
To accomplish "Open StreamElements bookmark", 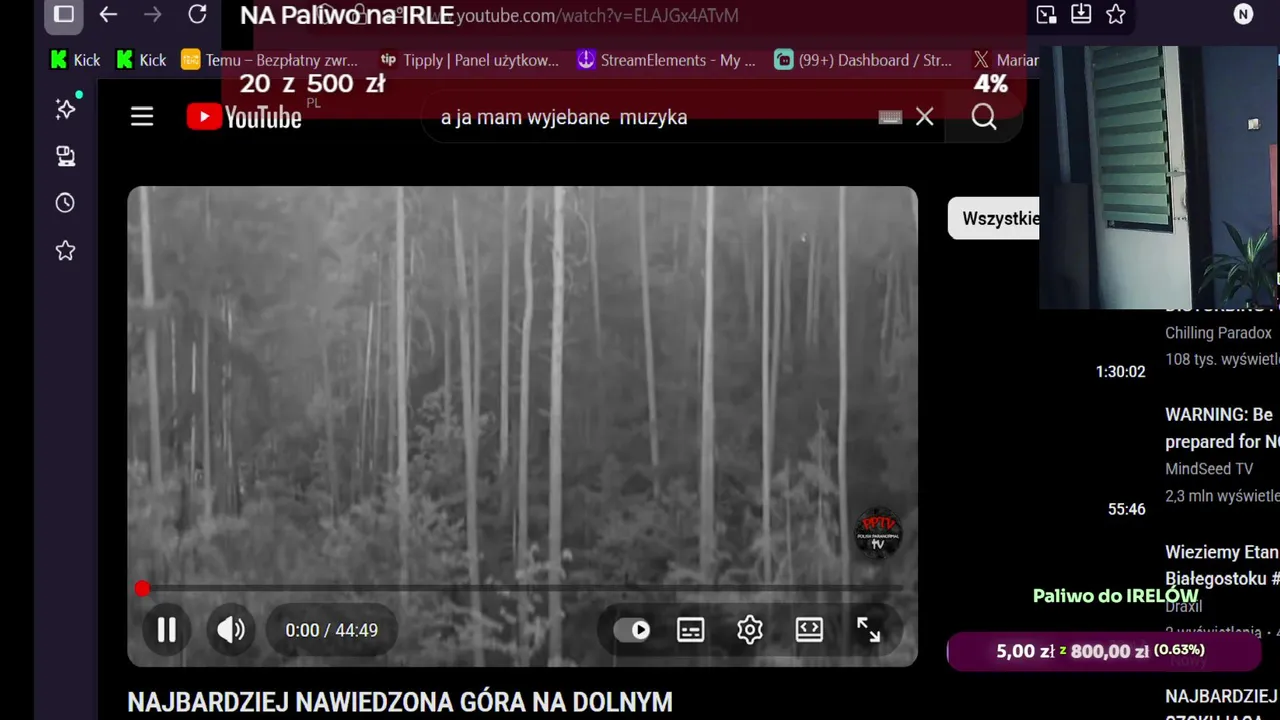I will 666,60.
